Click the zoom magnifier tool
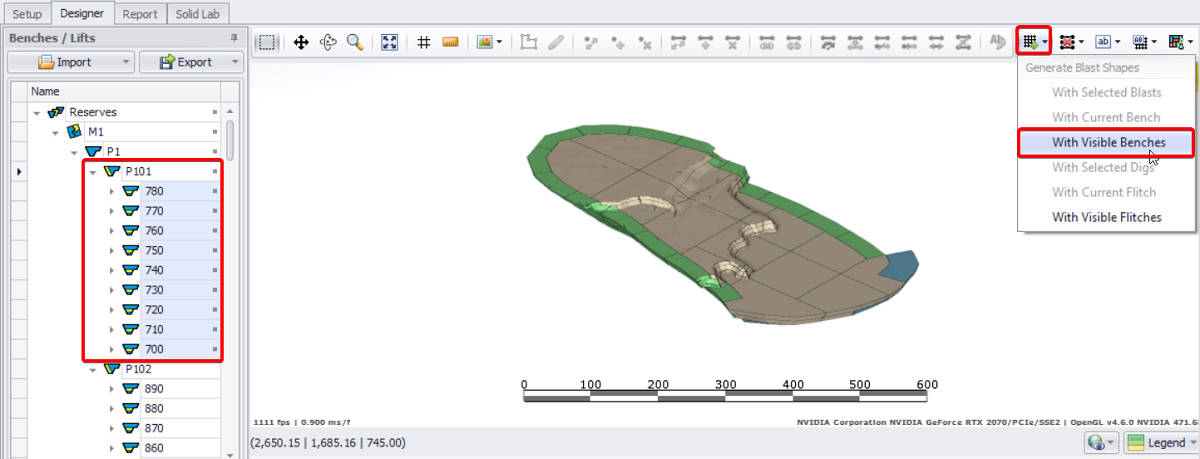 coord(355,42)
